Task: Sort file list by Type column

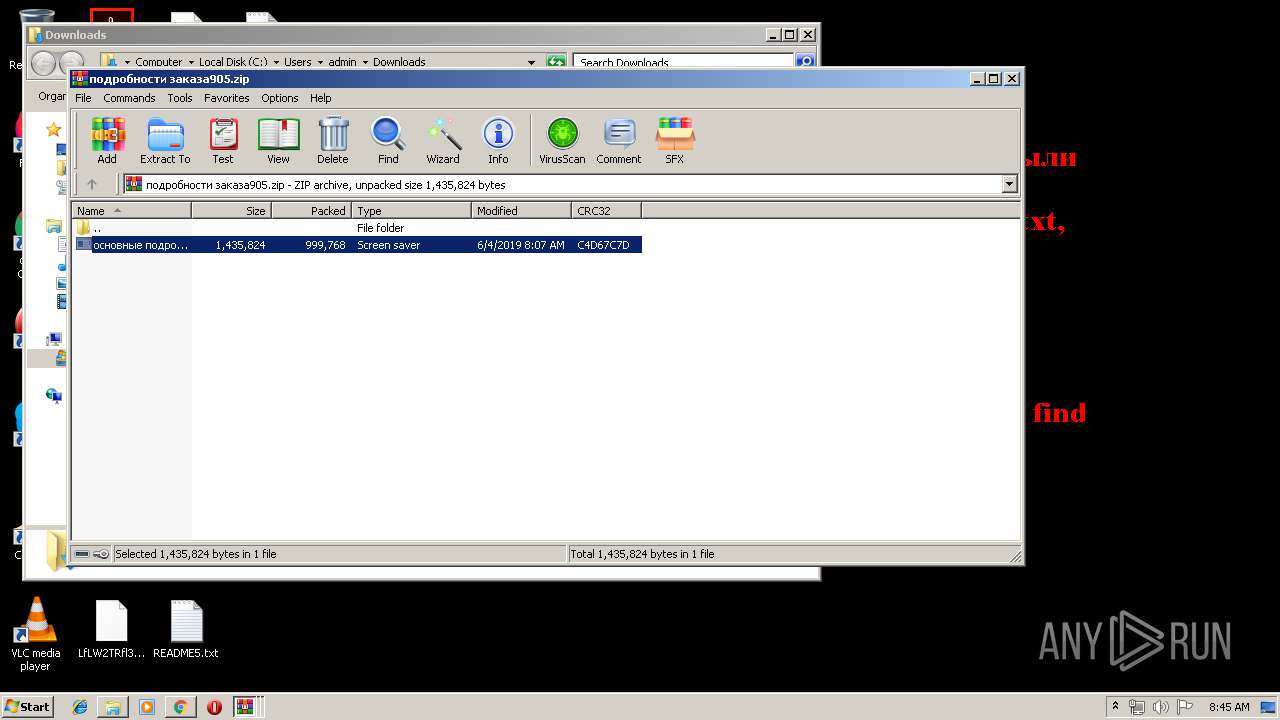Action: pos(411,210)
